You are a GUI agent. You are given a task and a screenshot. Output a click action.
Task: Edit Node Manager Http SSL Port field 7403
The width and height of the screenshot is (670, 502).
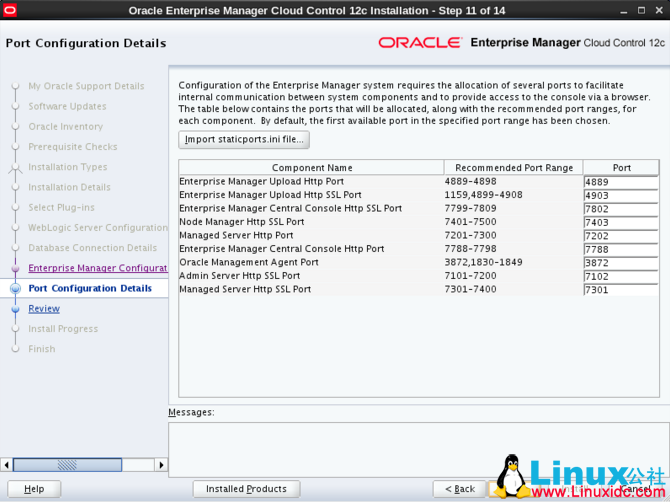(x=620, y=222)
